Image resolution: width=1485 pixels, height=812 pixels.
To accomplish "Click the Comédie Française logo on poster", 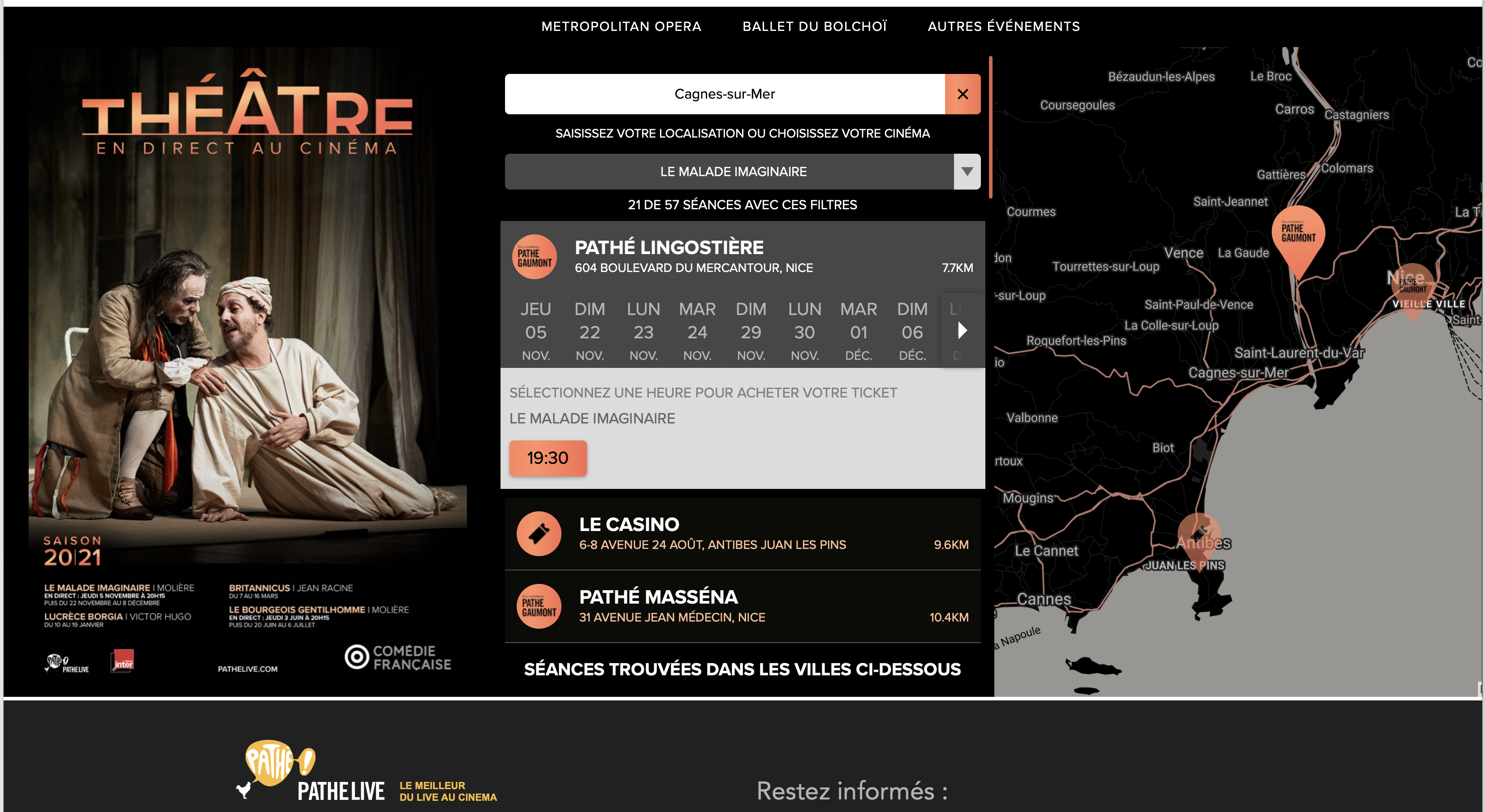I will coord(398,657).
